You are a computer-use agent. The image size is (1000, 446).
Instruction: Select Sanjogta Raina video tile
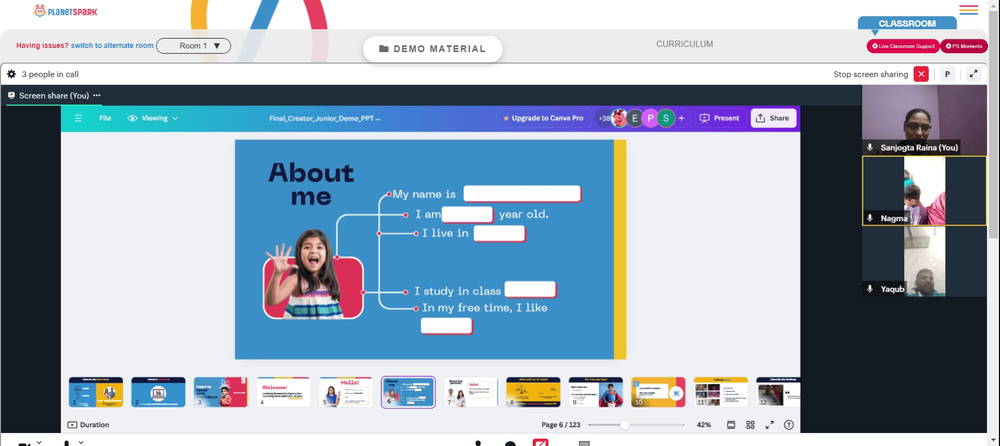tap(924, 120)
